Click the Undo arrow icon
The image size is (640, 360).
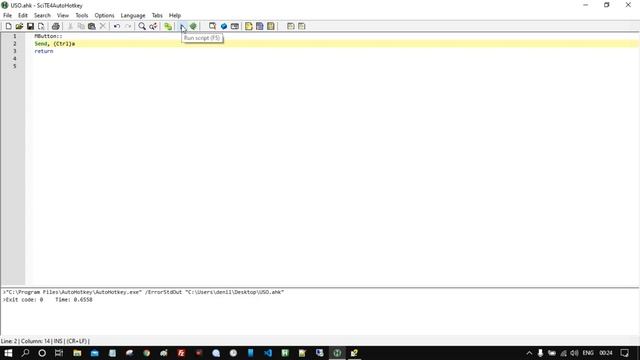click(x=117, y=27)
